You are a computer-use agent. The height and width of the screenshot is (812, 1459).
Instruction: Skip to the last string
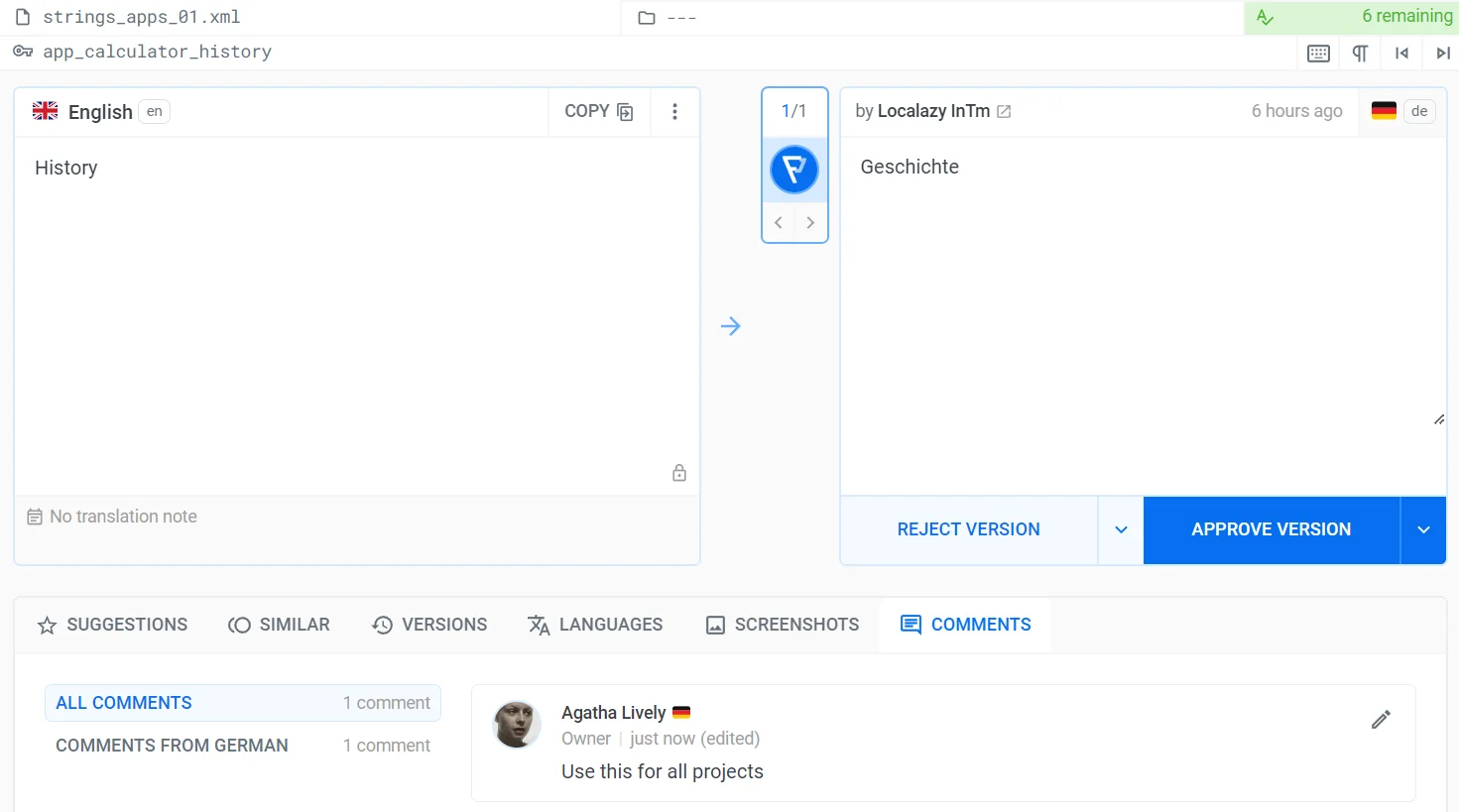click(x=1443, y=53)
